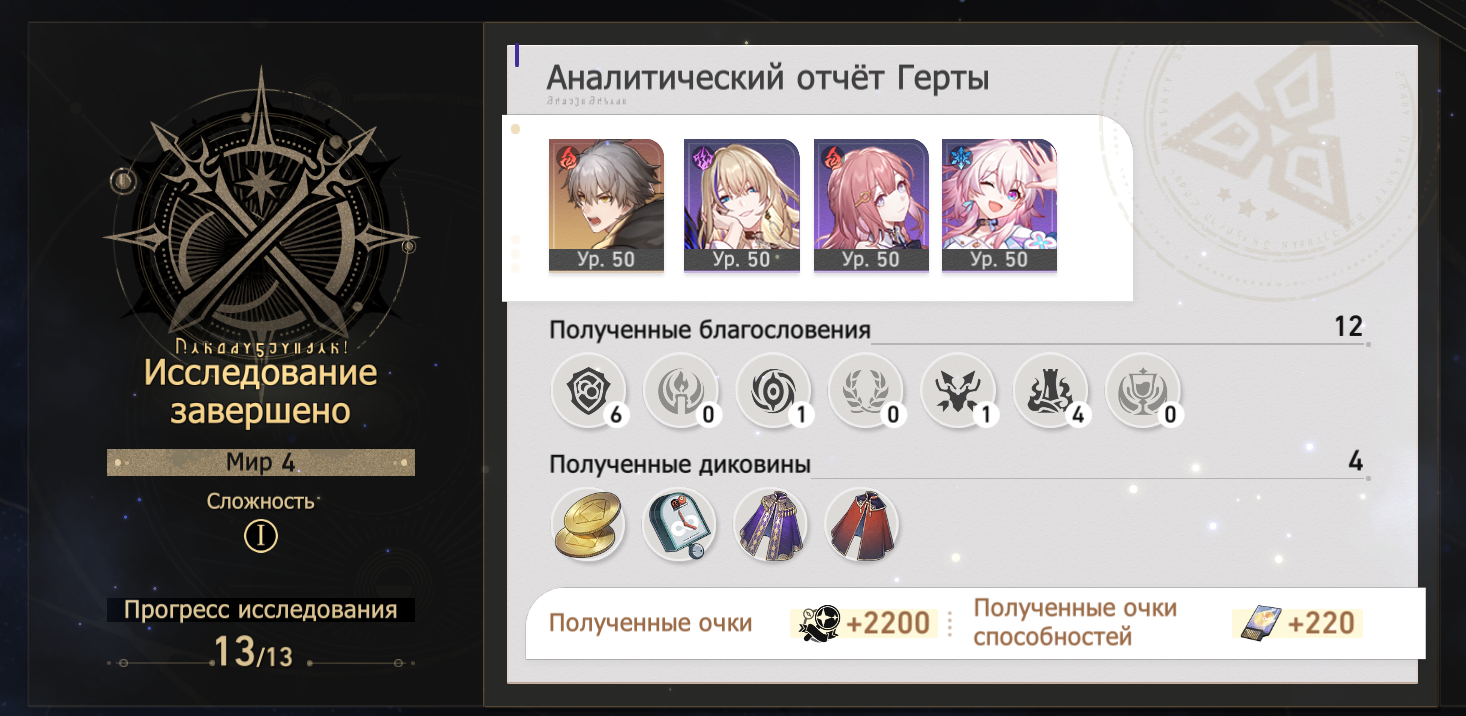Click the Nihility blessing icon showing 1
Screen dimensions: 1466x716
pyautogui.click(x=773, y=391)
